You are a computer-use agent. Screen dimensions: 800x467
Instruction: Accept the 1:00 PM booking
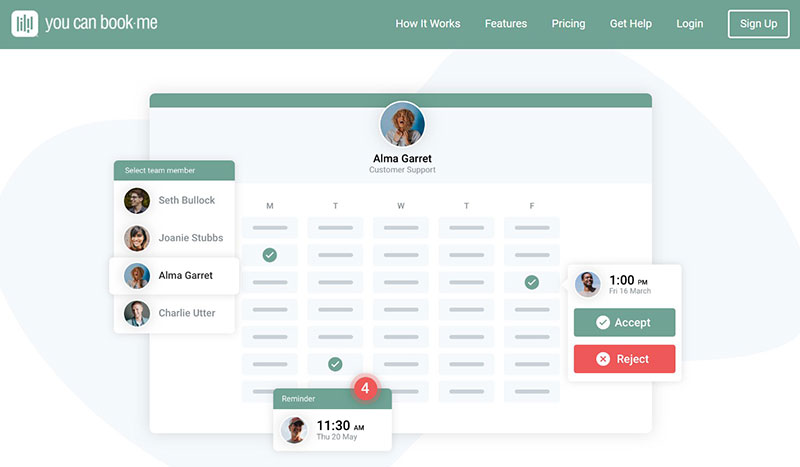click(x=624, y=322)
